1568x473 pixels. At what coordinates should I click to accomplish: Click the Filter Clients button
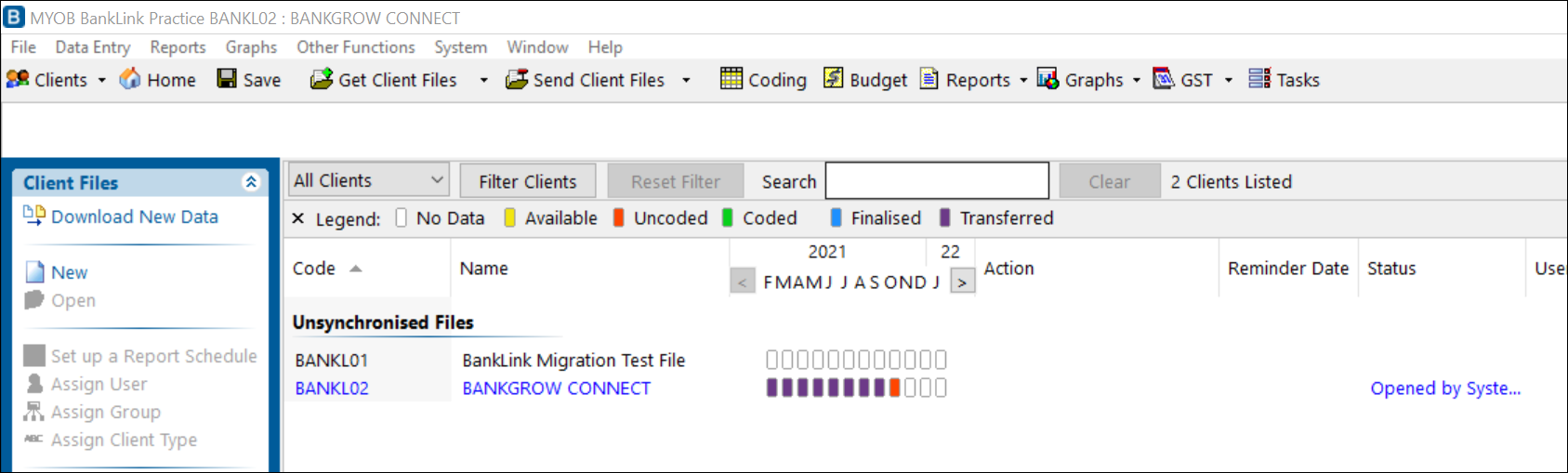tap(527, 181)
